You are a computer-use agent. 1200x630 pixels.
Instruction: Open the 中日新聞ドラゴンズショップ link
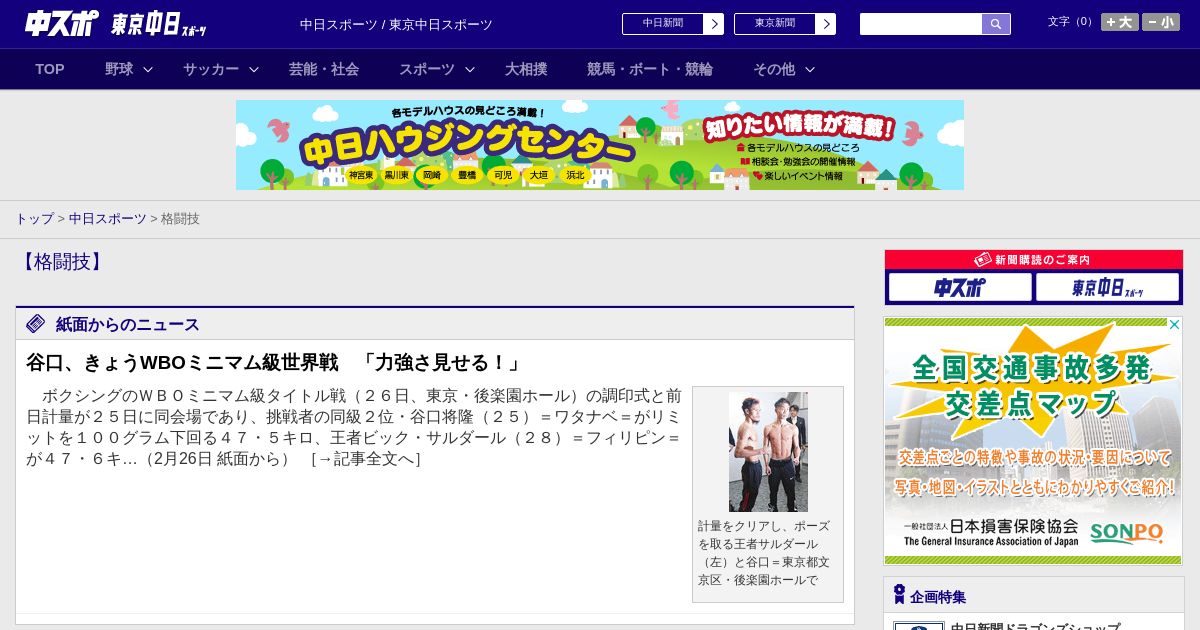1035,626
